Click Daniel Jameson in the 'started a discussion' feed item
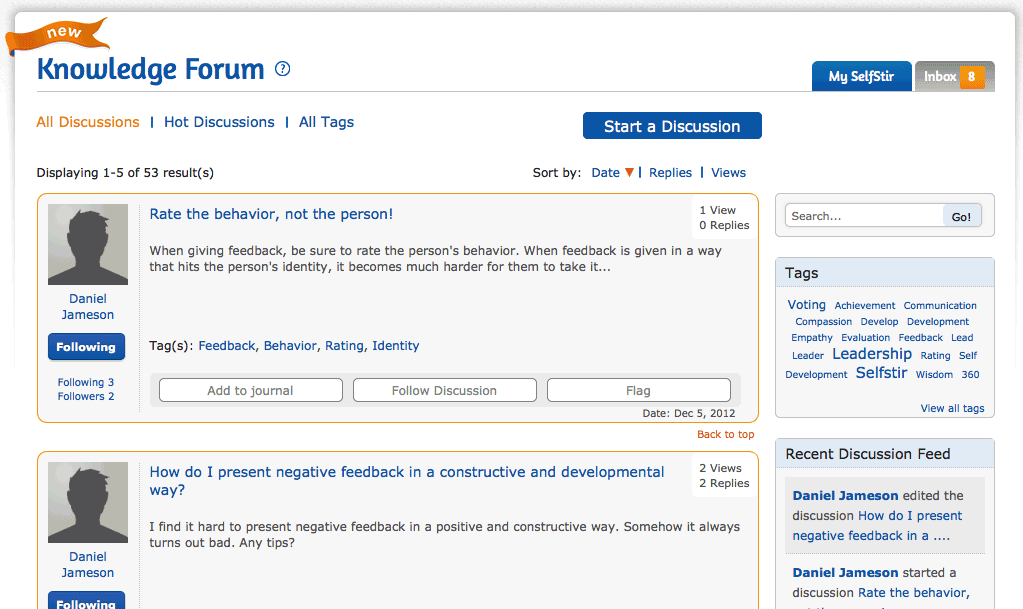Screen dimensions: 1023x609 [845, 572]
